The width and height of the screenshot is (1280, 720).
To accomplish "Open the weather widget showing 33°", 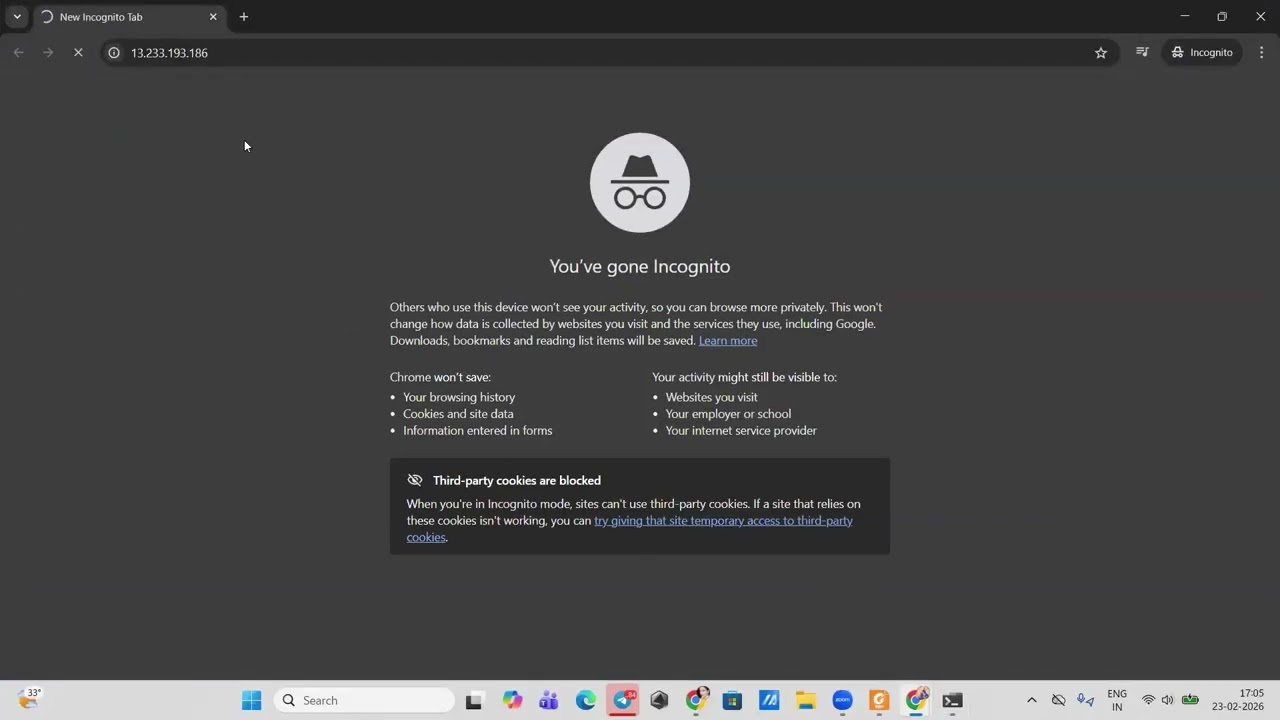I will [x=30, y=699].
